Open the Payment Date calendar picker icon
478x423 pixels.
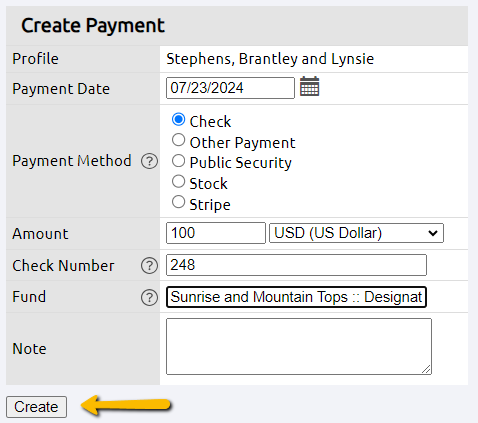309,86
